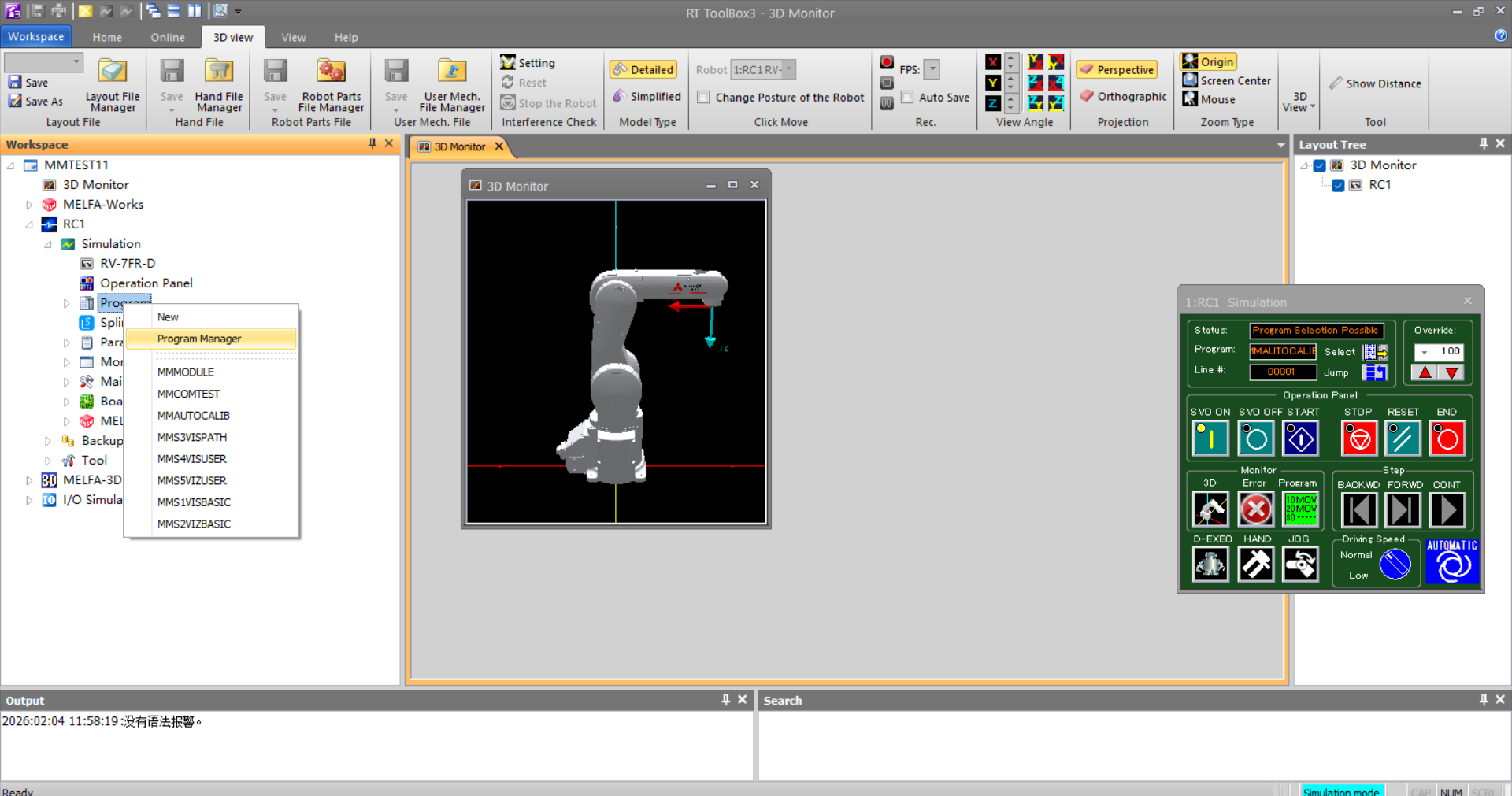
Task: Open the Hand File Manager
Action: point(219,85)
